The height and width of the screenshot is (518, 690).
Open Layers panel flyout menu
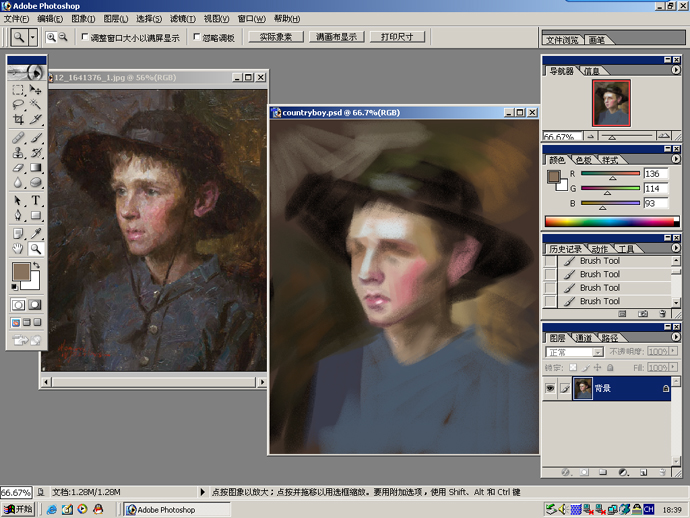pyautogui.click(x=675, y=337)
